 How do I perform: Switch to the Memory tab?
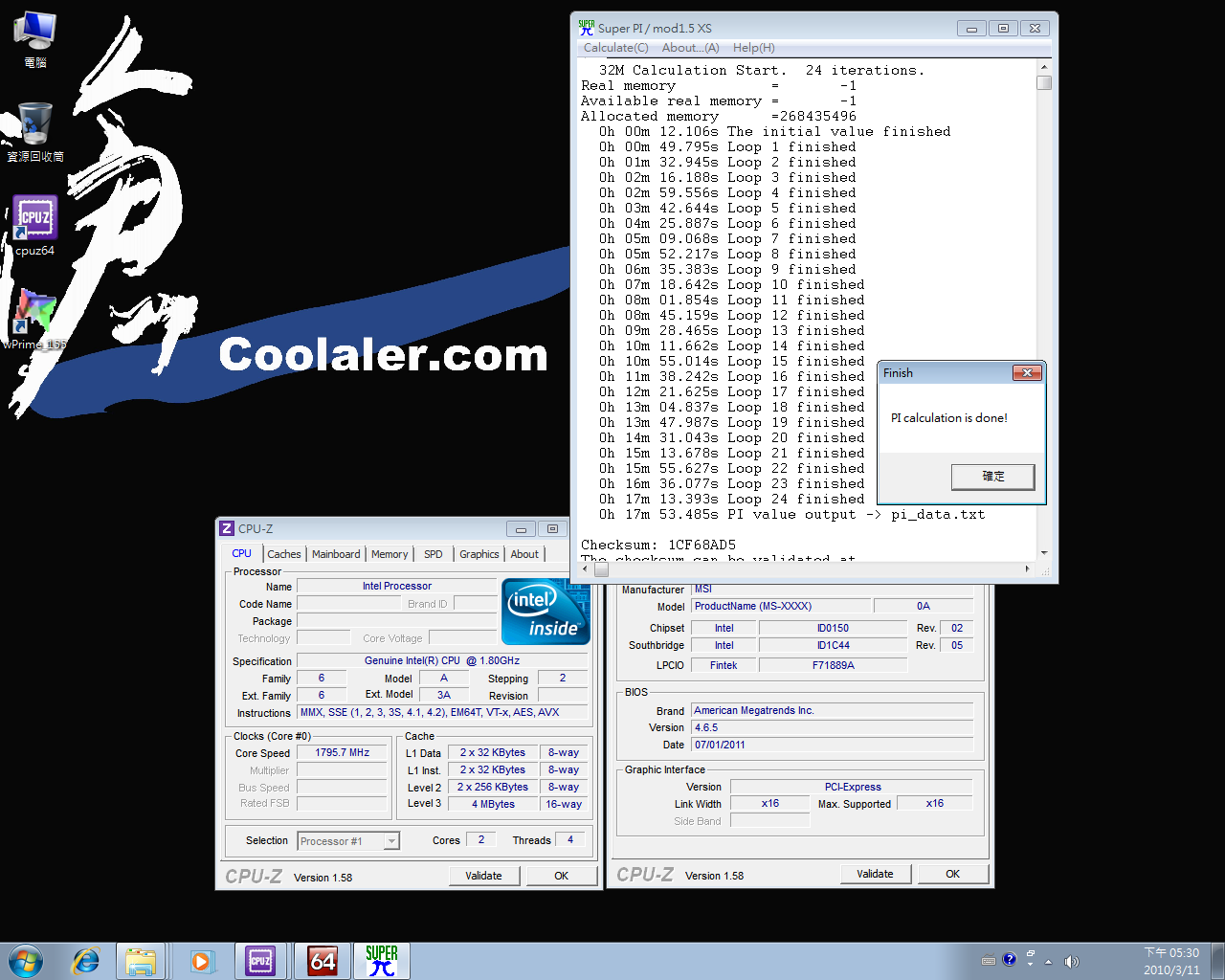390,554
